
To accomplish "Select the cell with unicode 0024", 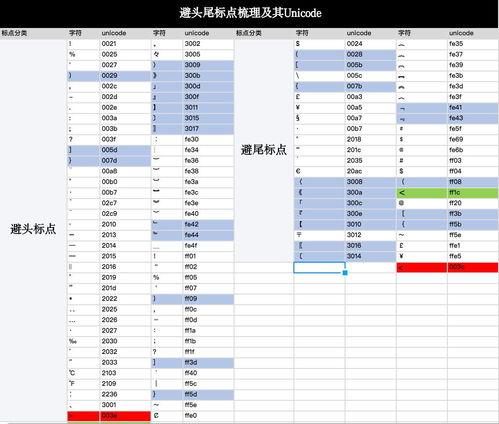I will point(370,44).
